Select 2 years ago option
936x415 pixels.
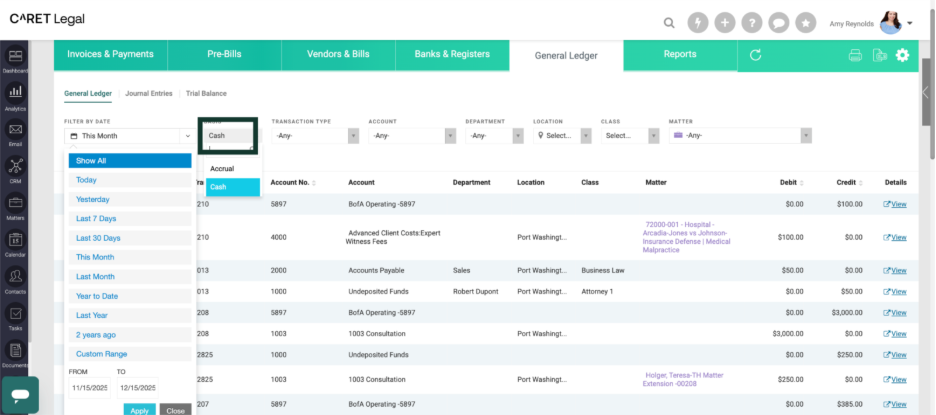point(130,335)
